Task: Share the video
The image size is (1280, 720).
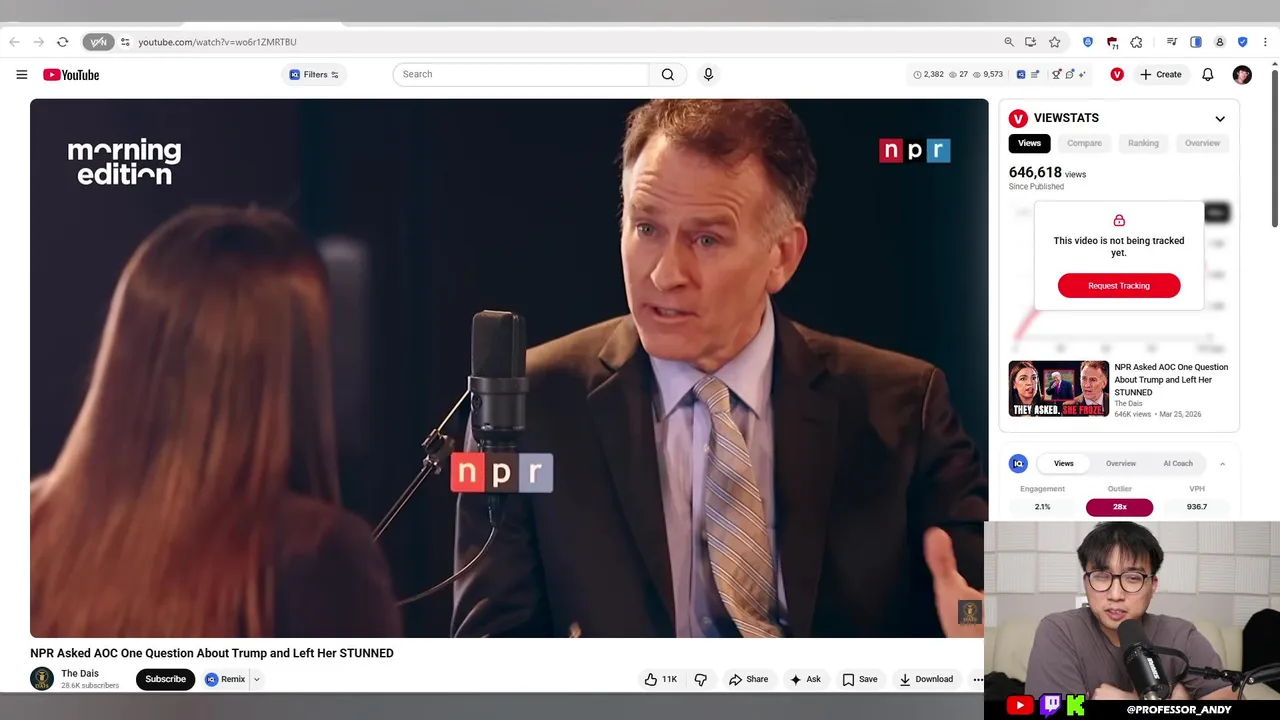Action: [748, 679]
